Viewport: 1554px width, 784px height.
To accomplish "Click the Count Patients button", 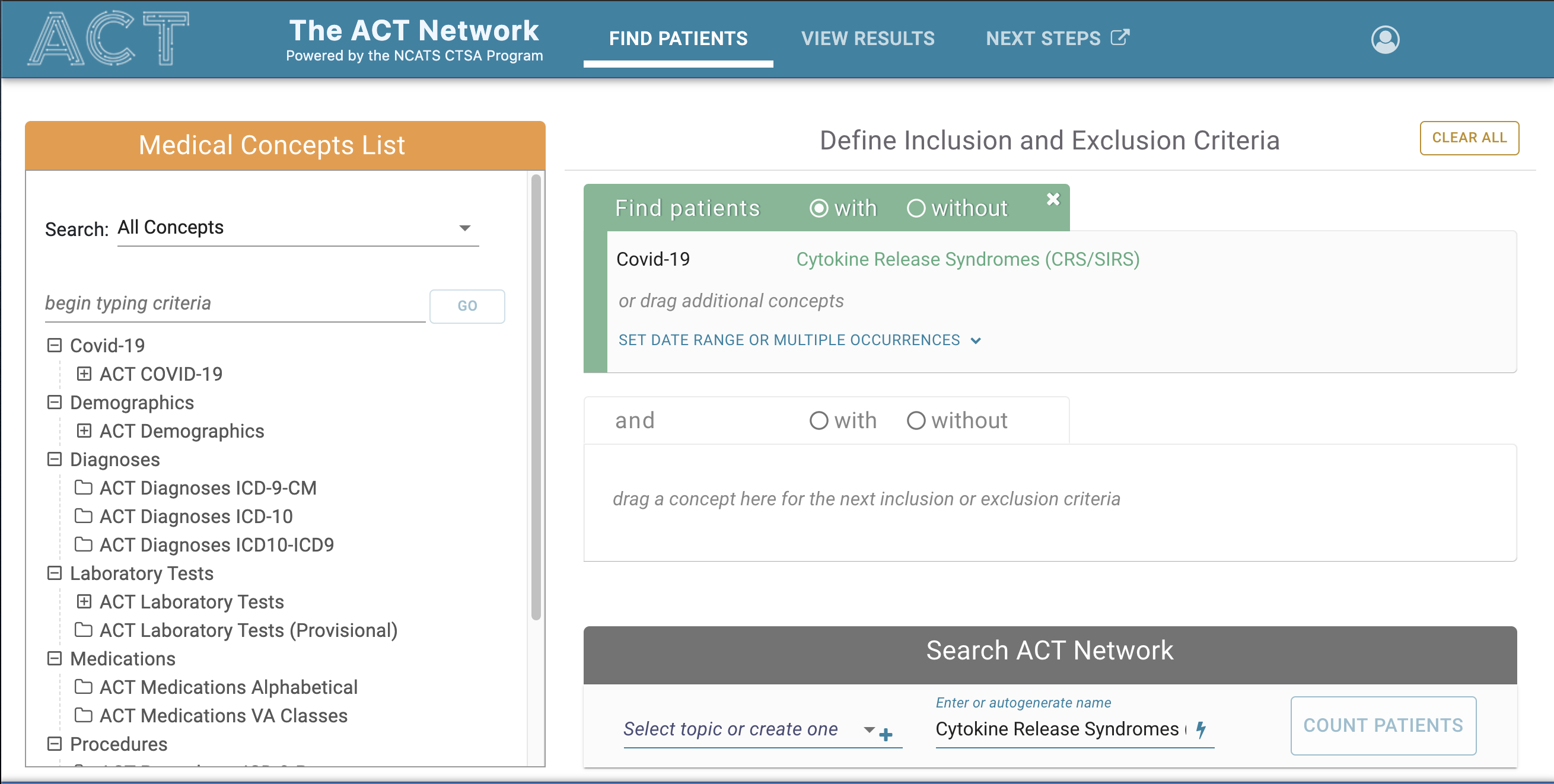I will click(x=1383, y=725).
